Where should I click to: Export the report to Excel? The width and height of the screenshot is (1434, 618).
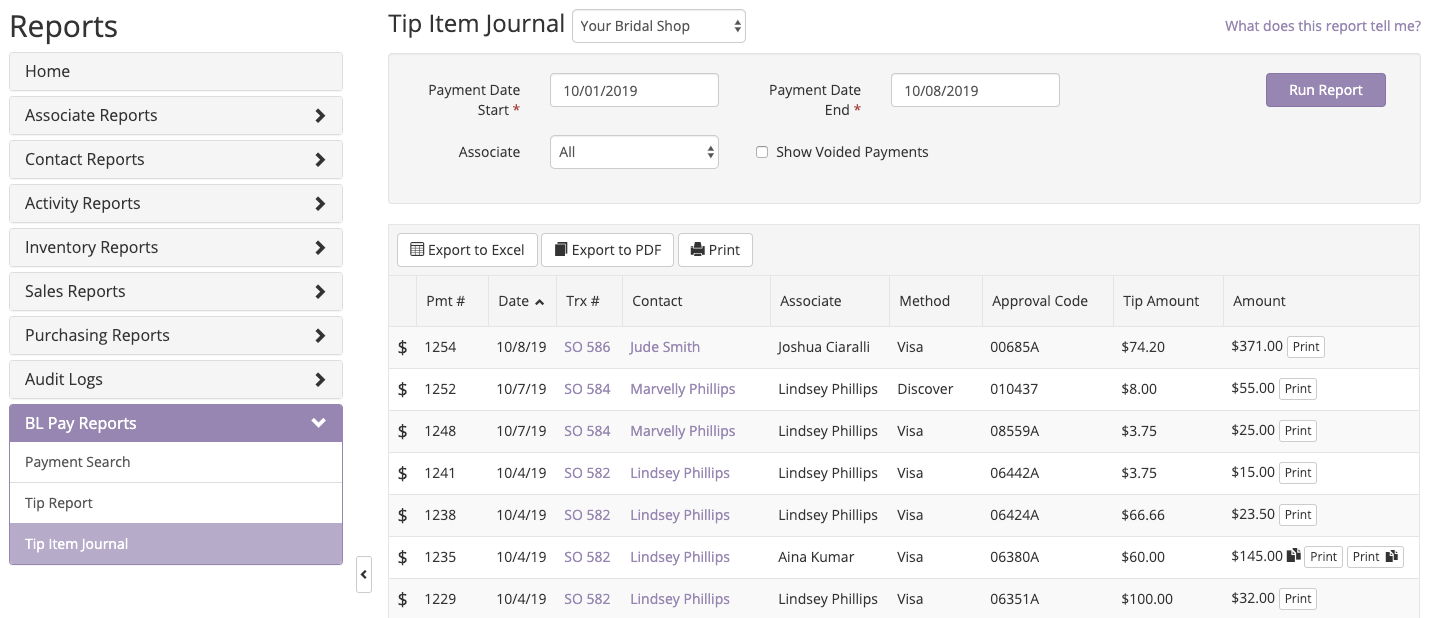467,250
